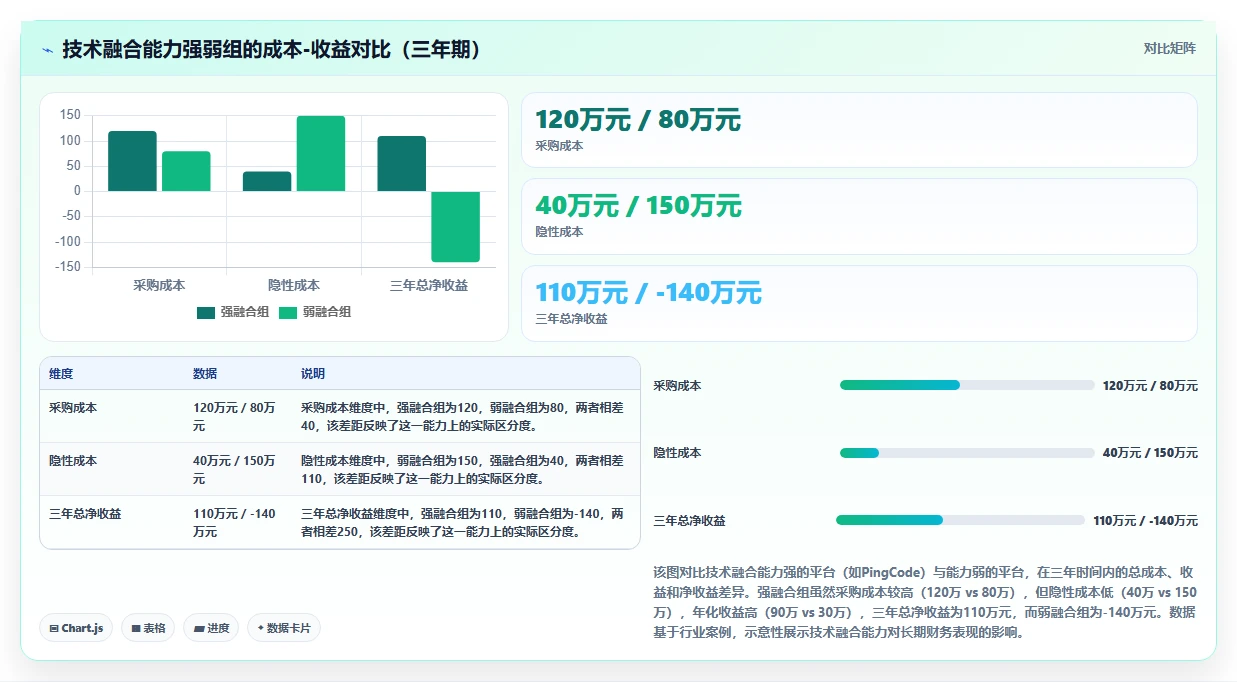Click the 采购成本 progress row label

point(677,386)
